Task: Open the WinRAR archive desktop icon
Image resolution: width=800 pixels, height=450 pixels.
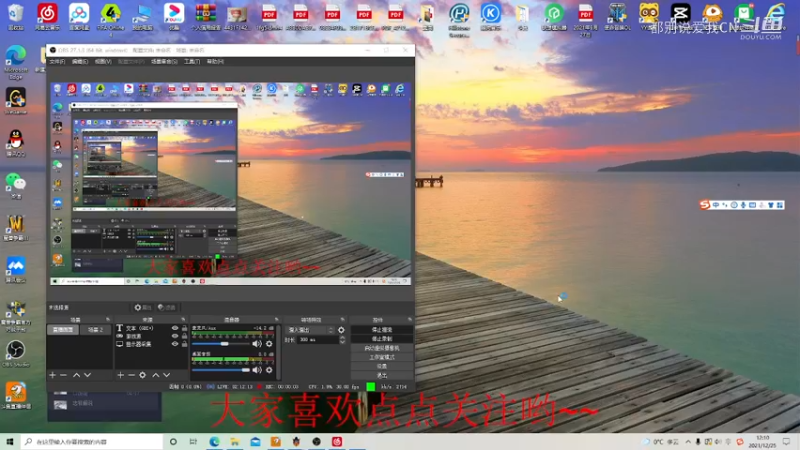Action: coord(205,17)
